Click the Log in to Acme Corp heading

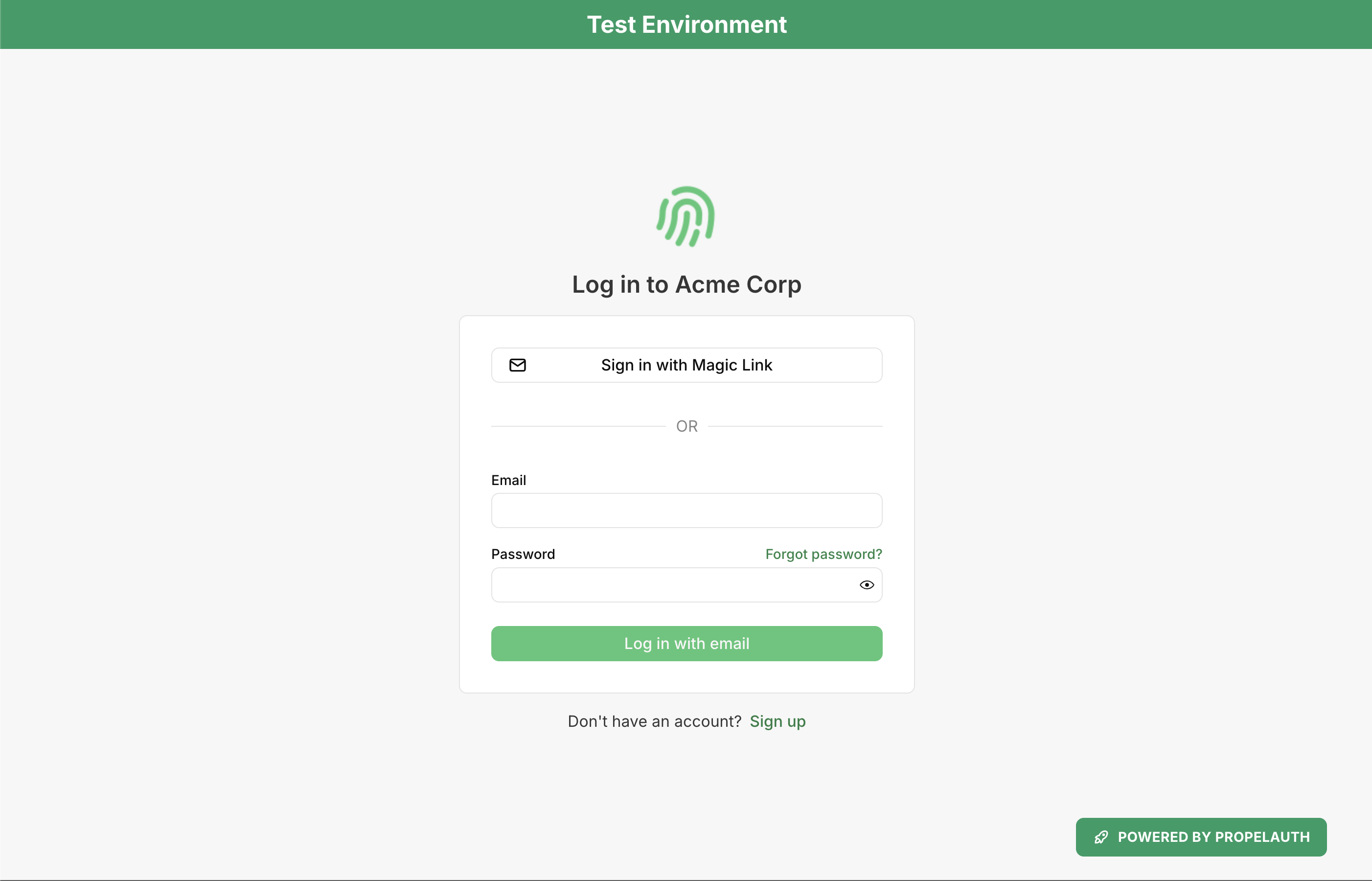[x=686, y=284]
